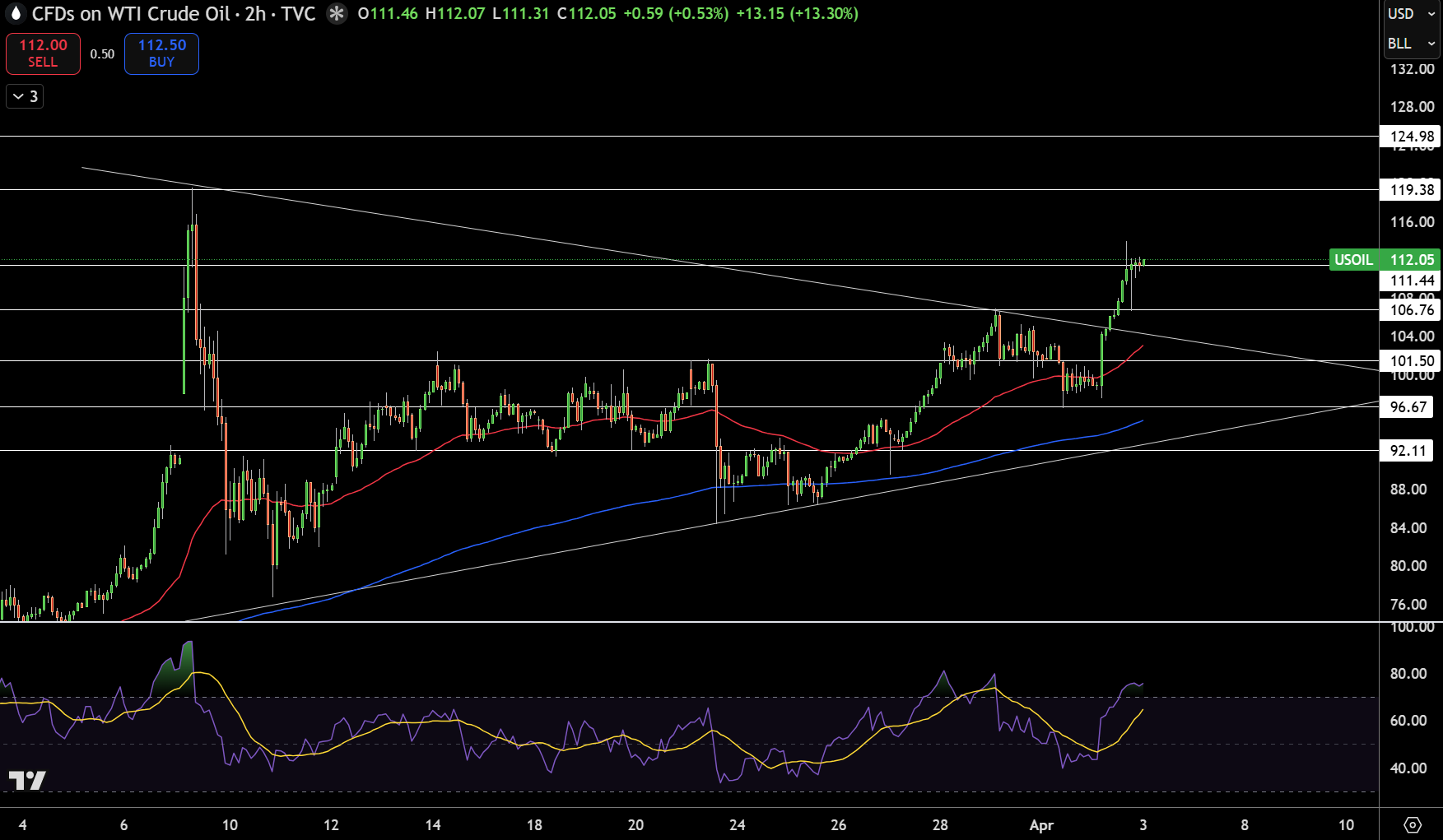Click the 96.67 price level label
The width and height of the screenshot is (1443, 840).
click(1407, 407)
